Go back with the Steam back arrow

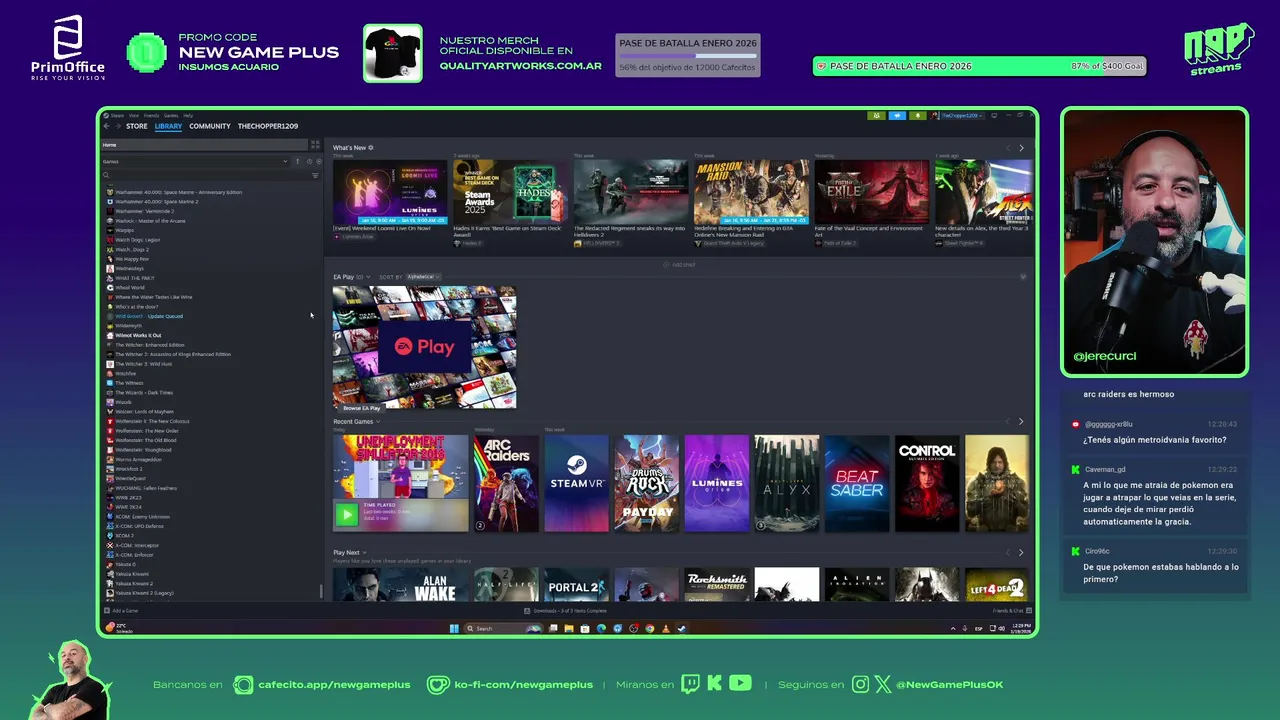coord(106,126)
